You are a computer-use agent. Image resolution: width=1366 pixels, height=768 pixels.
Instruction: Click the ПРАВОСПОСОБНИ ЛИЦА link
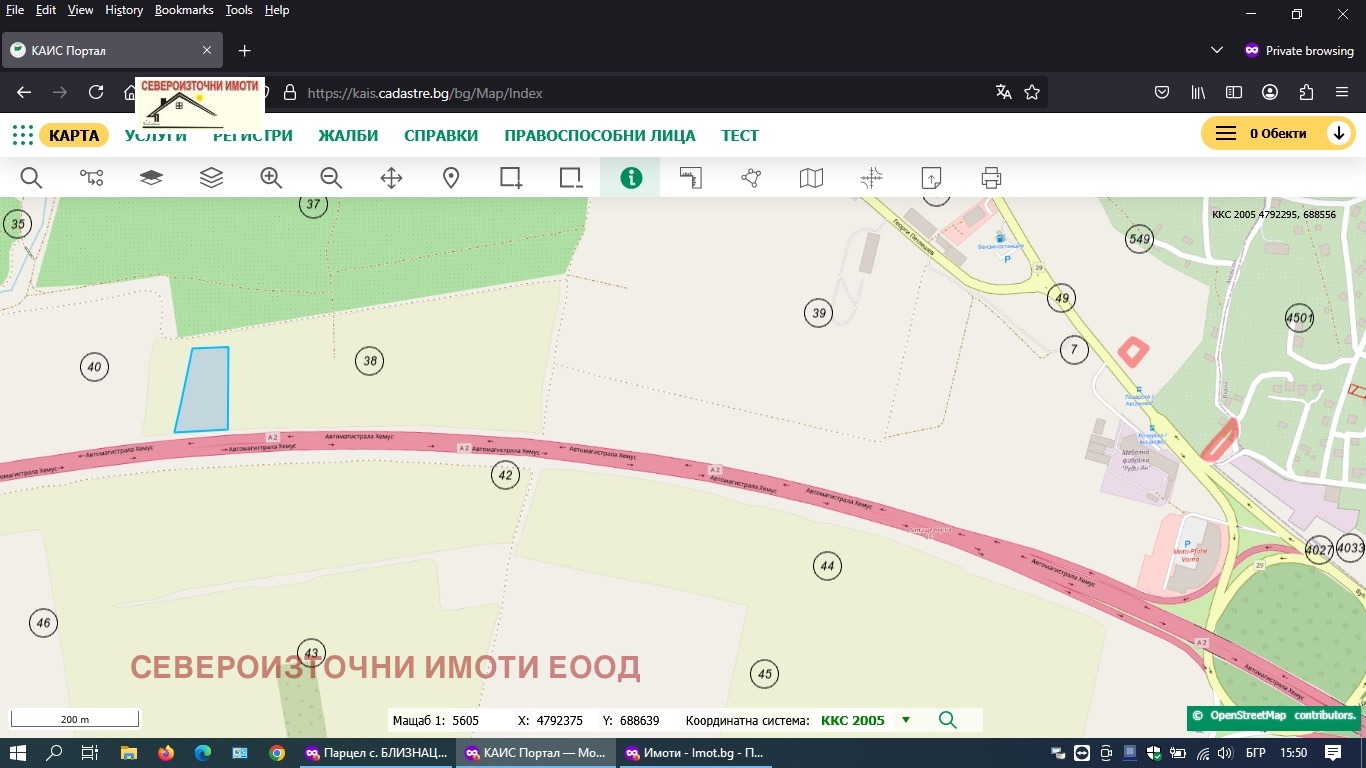click(599, 135)
